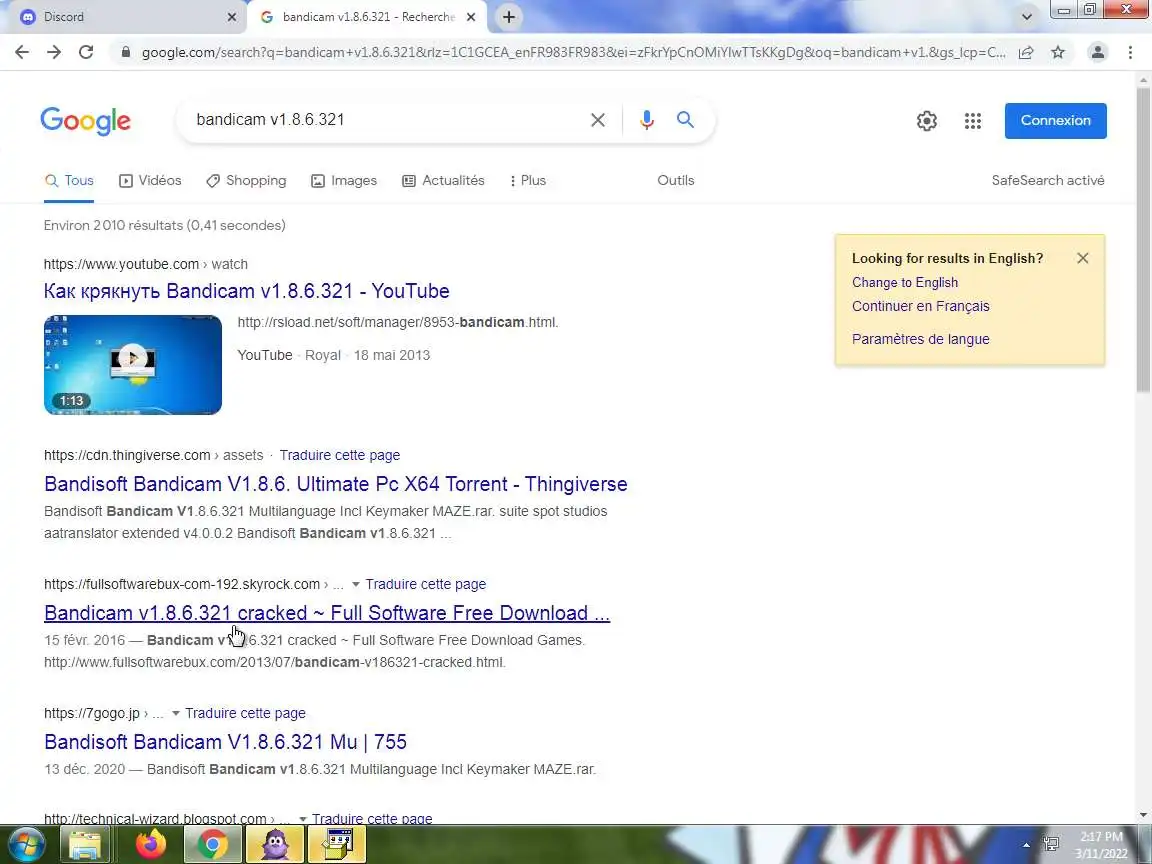Expand options arrow for technical-wizard blogspot result
This screenshot has width=1152, height=864.
click(302, 819)
